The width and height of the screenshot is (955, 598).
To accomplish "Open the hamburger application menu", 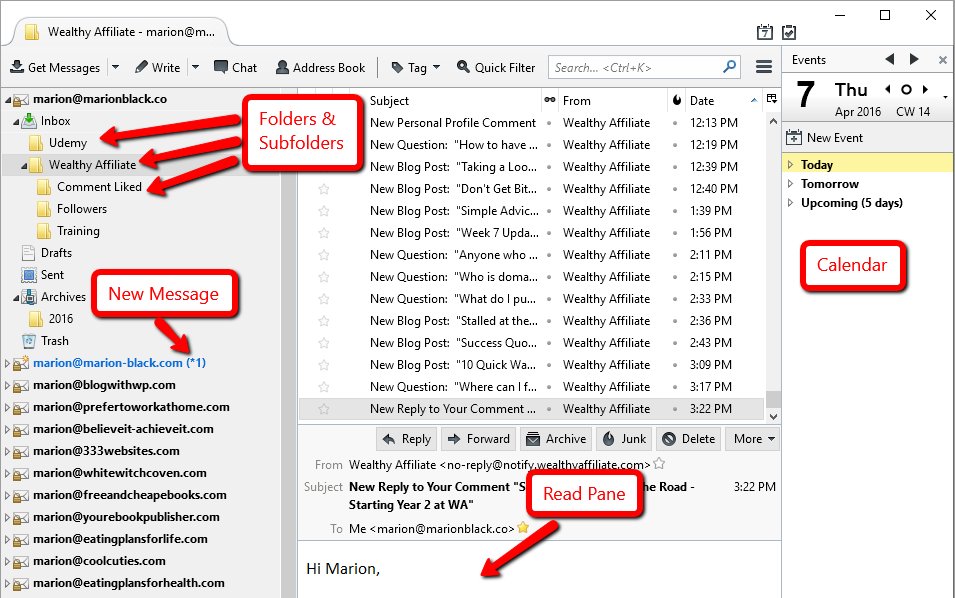I will [764, 67].
